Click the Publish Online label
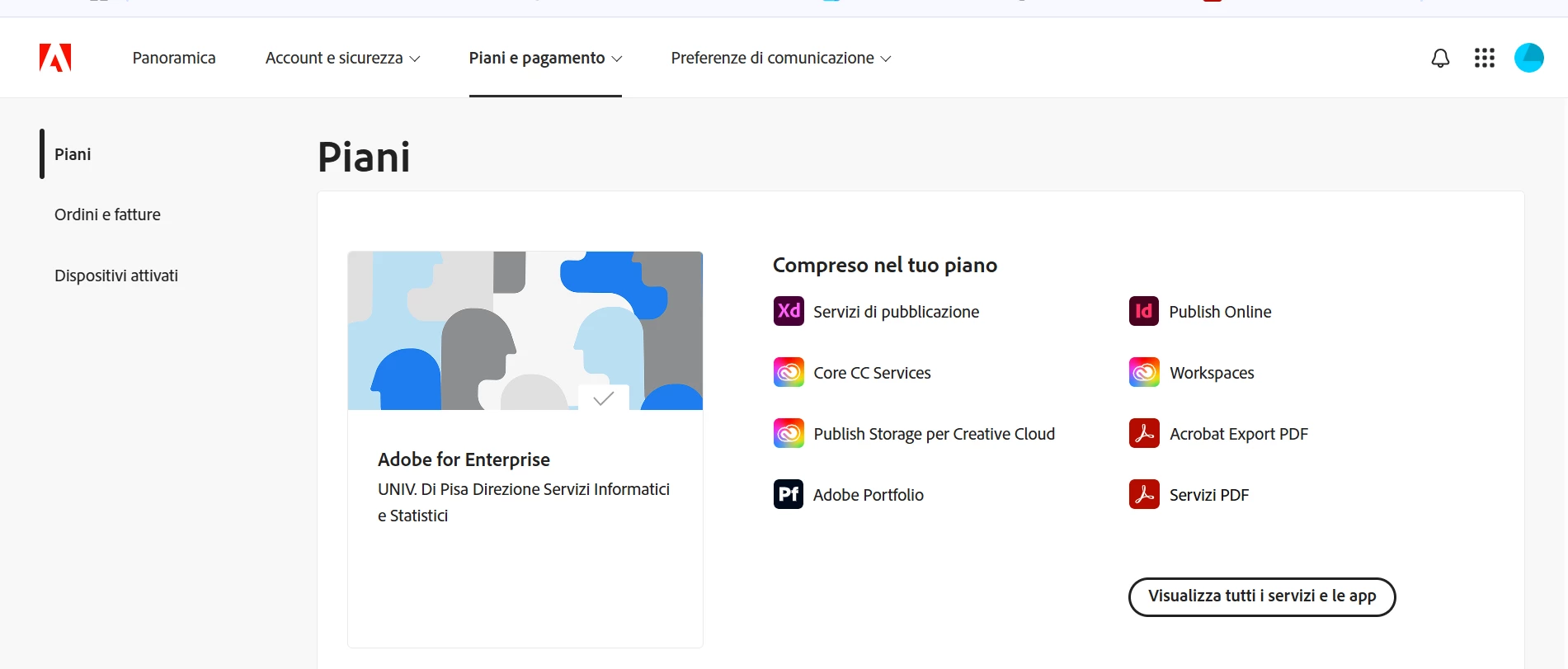 [x=1220, y=312]
